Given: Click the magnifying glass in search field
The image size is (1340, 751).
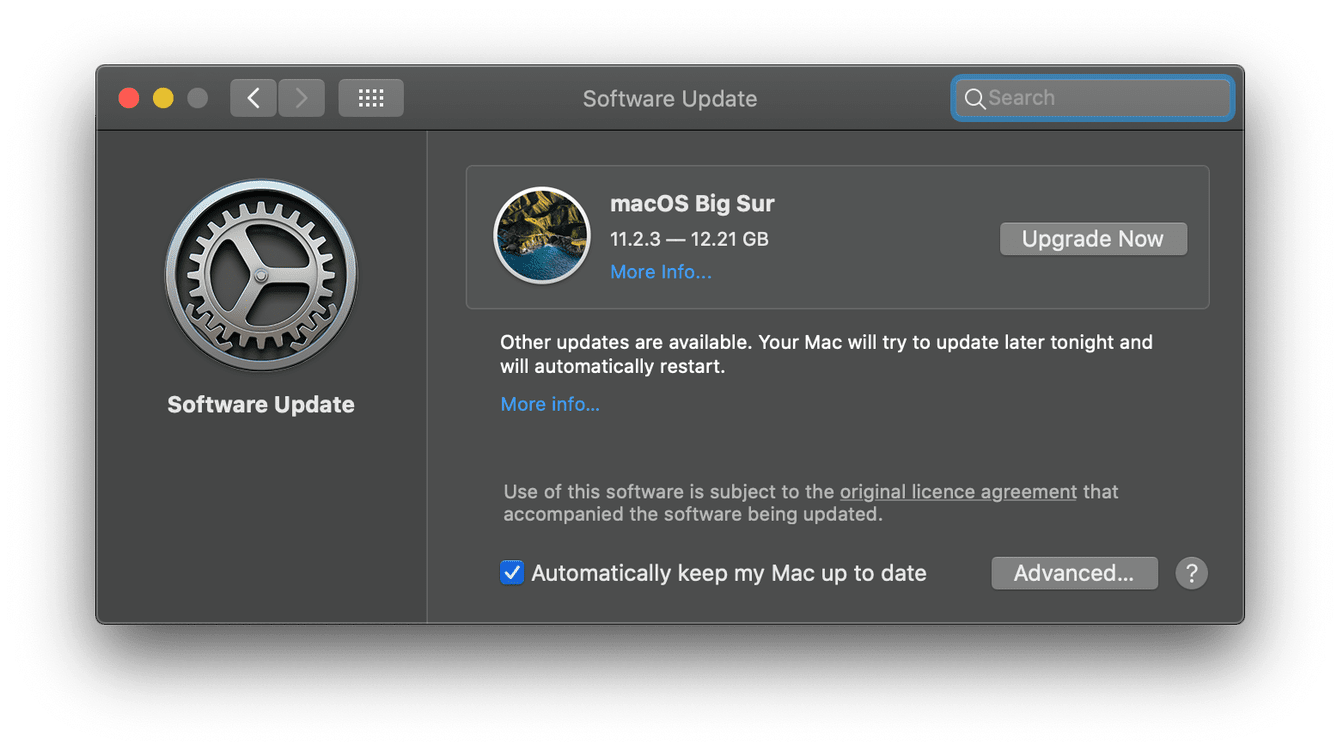Looking at the screenshot, I should [x=974, y=99].
